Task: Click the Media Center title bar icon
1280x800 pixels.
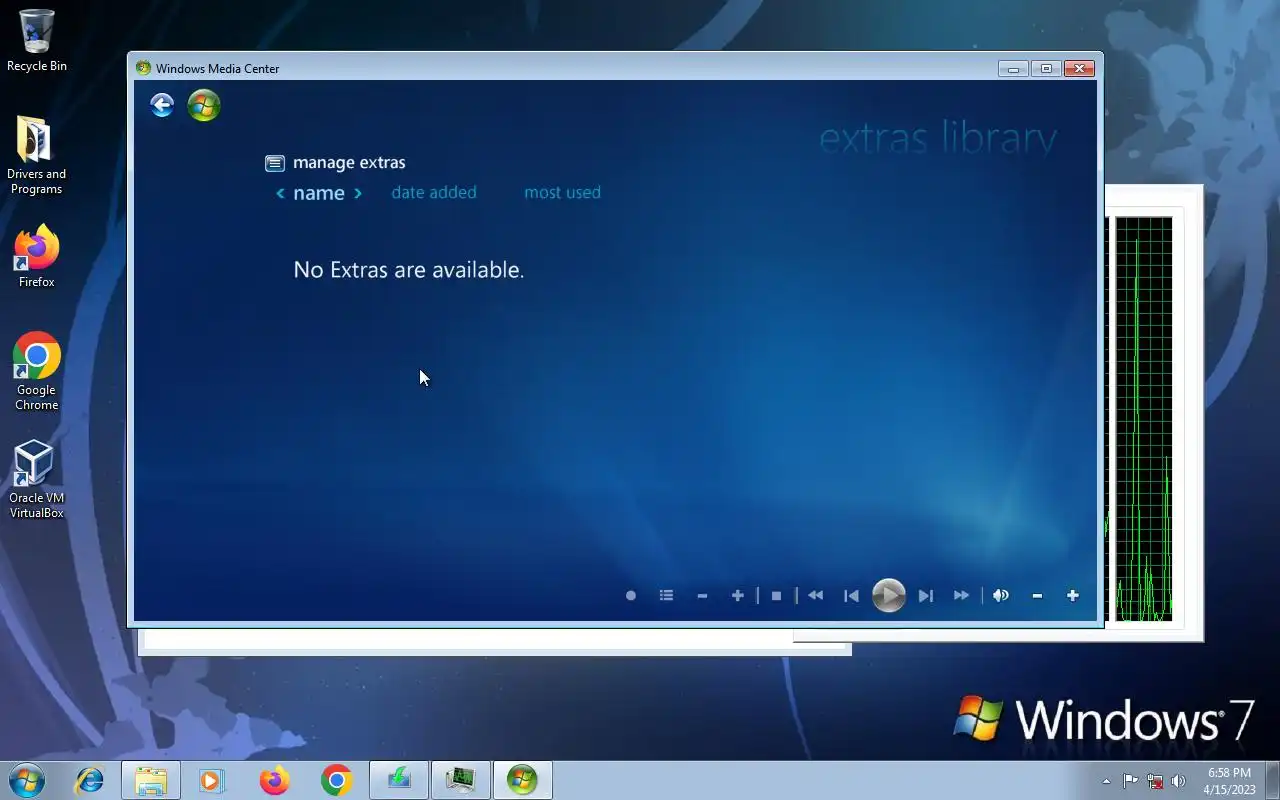Action: point(143,68)
